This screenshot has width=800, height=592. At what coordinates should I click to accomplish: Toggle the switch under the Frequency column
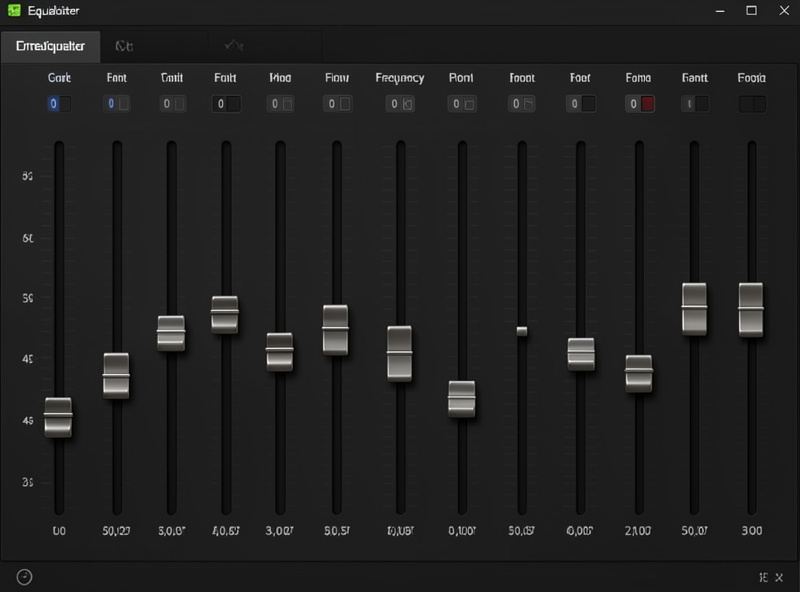(400, 104)
